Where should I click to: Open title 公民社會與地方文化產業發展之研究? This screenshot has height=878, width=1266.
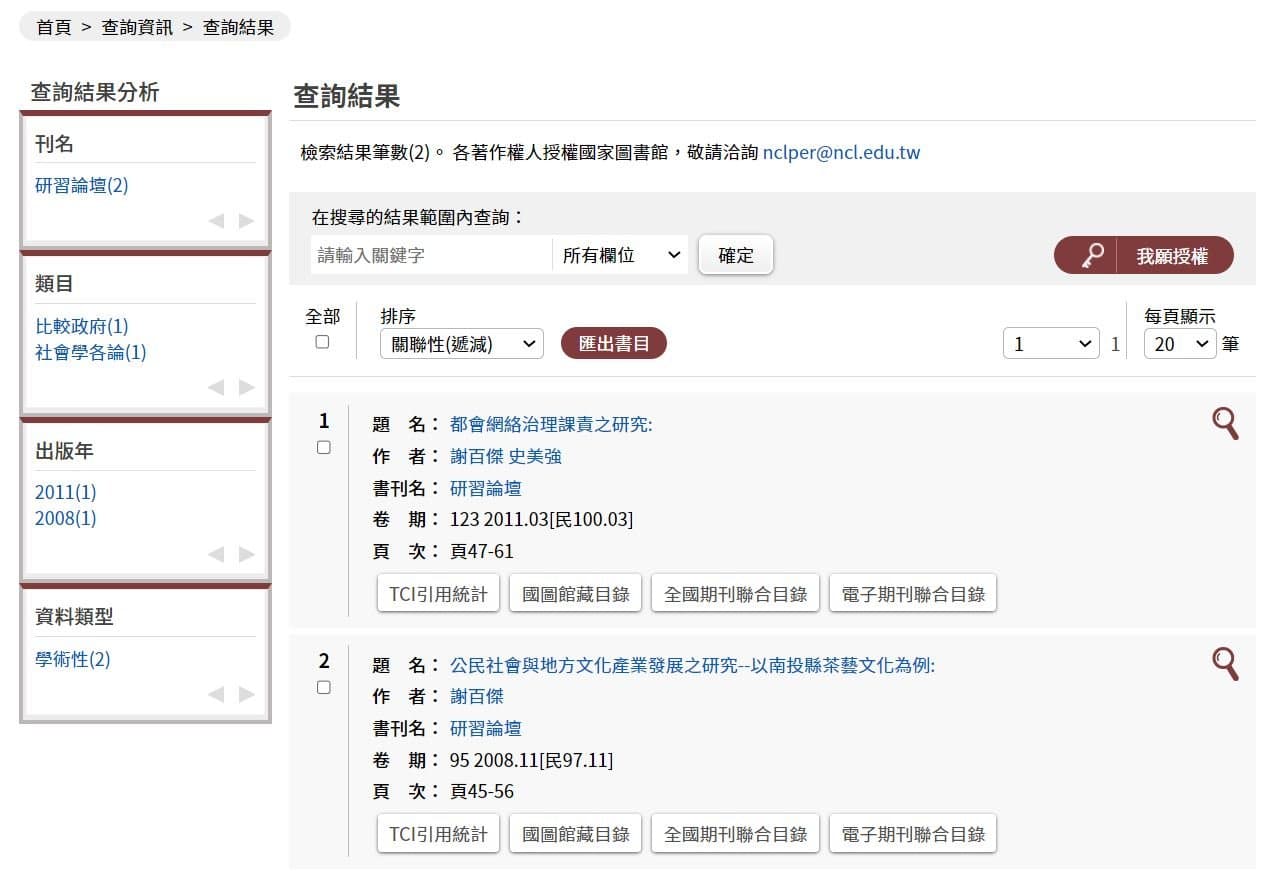click(x=692, y=665)
